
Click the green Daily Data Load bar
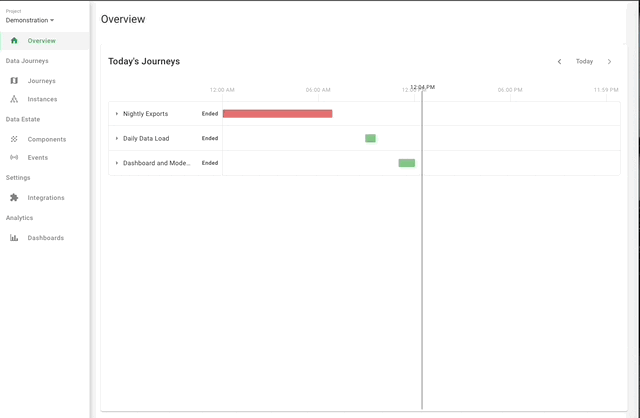point(370,138)
